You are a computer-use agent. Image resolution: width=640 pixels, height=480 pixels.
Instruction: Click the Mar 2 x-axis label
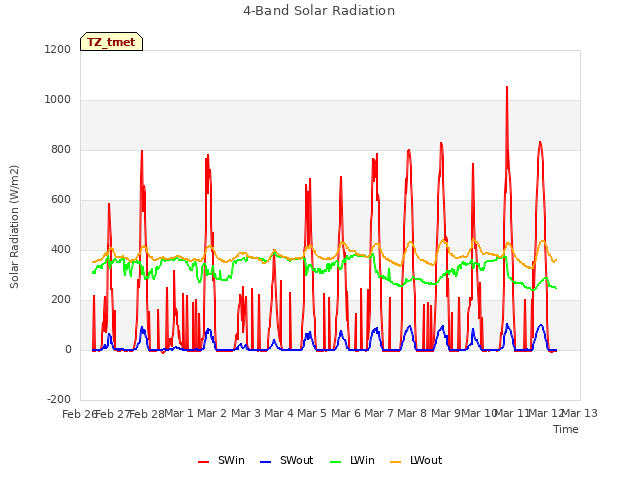click(x=212, y=413)
